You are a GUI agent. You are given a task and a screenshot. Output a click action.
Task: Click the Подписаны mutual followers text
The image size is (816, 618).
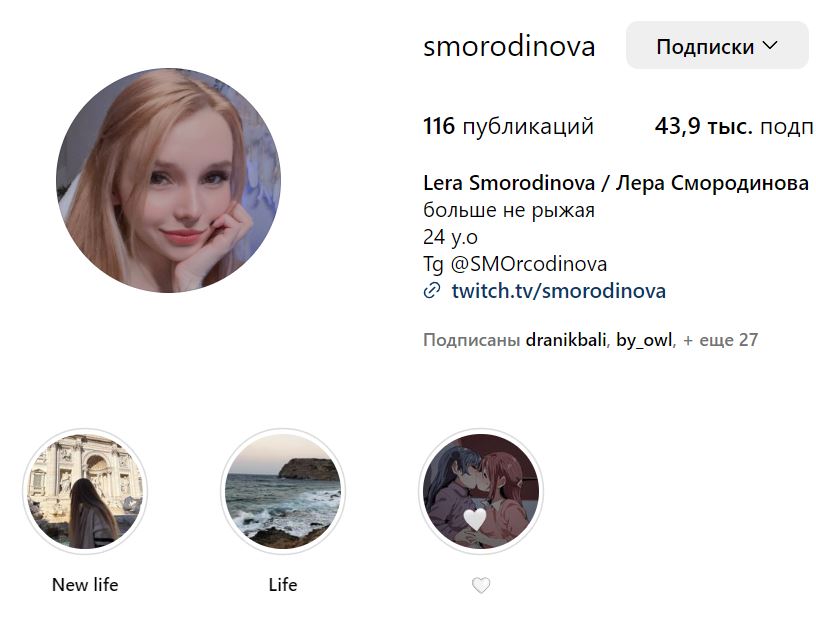coord(471,340)
